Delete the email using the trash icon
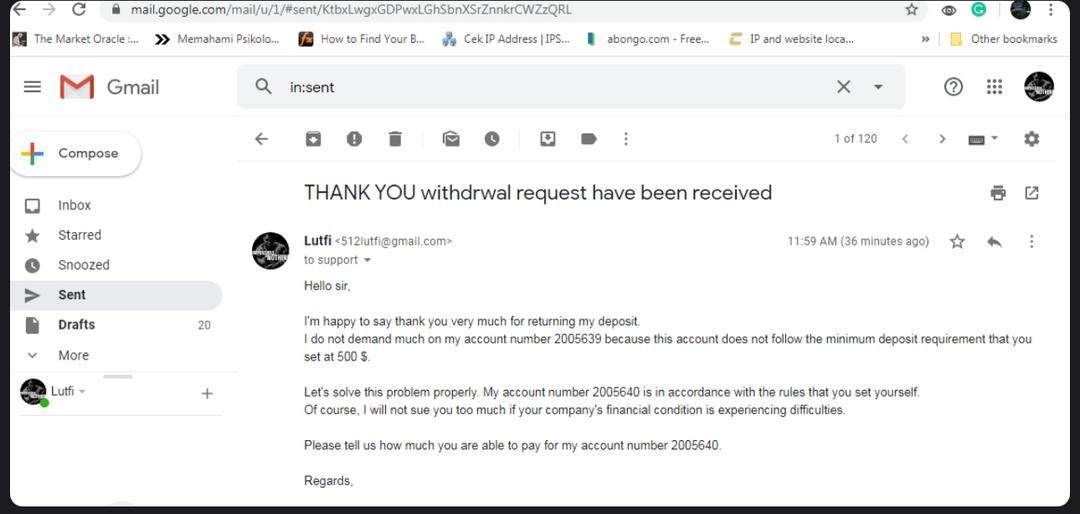This screenshot has width=1080, height=514. 395,139
